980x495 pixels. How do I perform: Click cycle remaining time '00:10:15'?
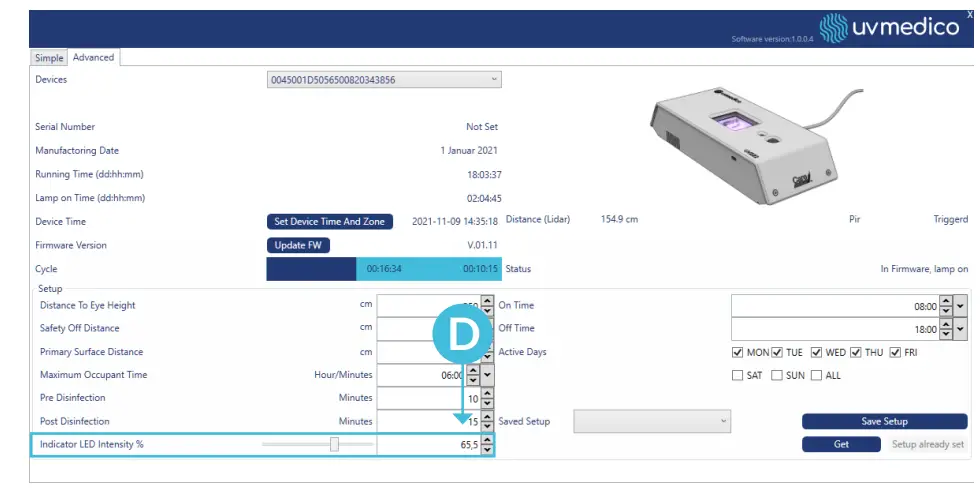[x=481, y=269]
